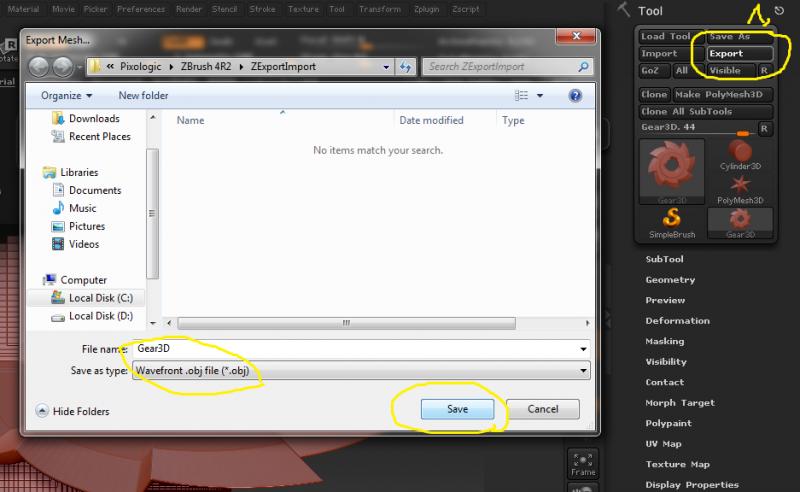Adjust the Gear3D tool count slider
800x492 pixels.
(x=698, y=128)
